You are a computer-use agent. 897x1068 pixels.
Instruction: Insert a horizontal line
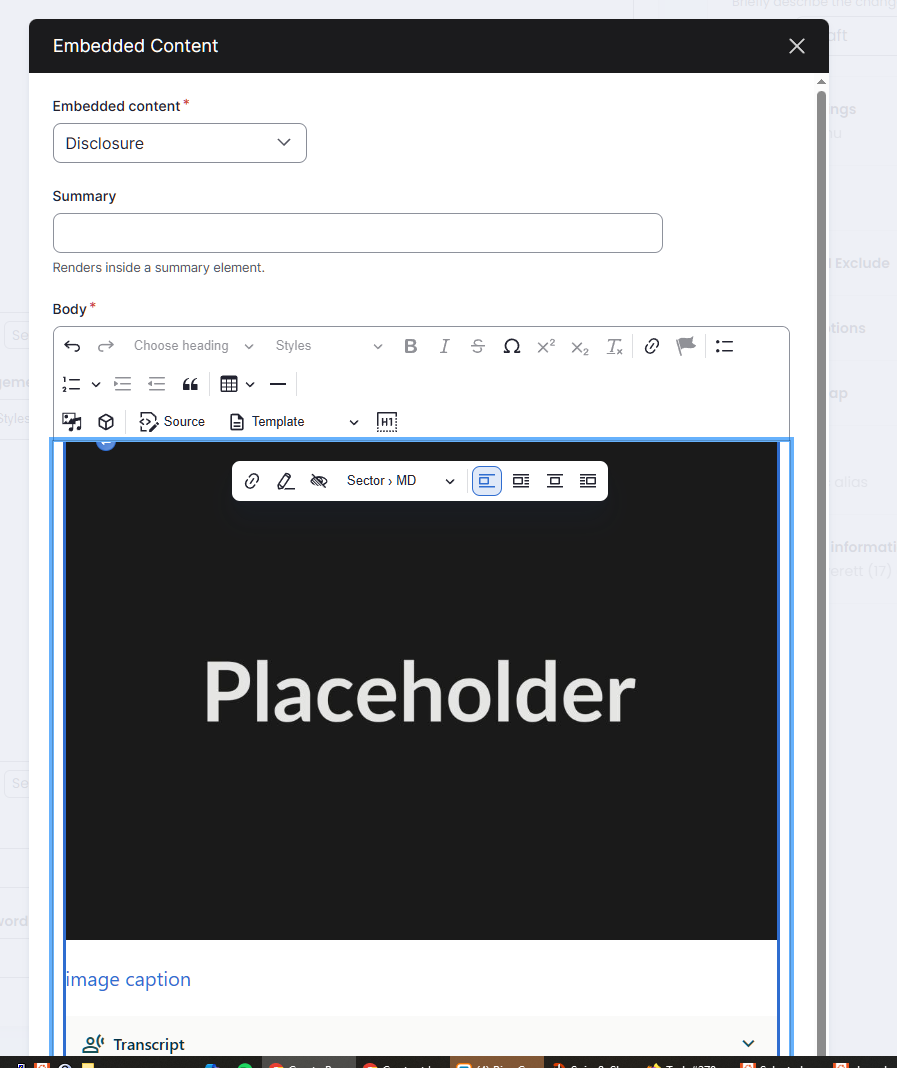coord(277,383)
